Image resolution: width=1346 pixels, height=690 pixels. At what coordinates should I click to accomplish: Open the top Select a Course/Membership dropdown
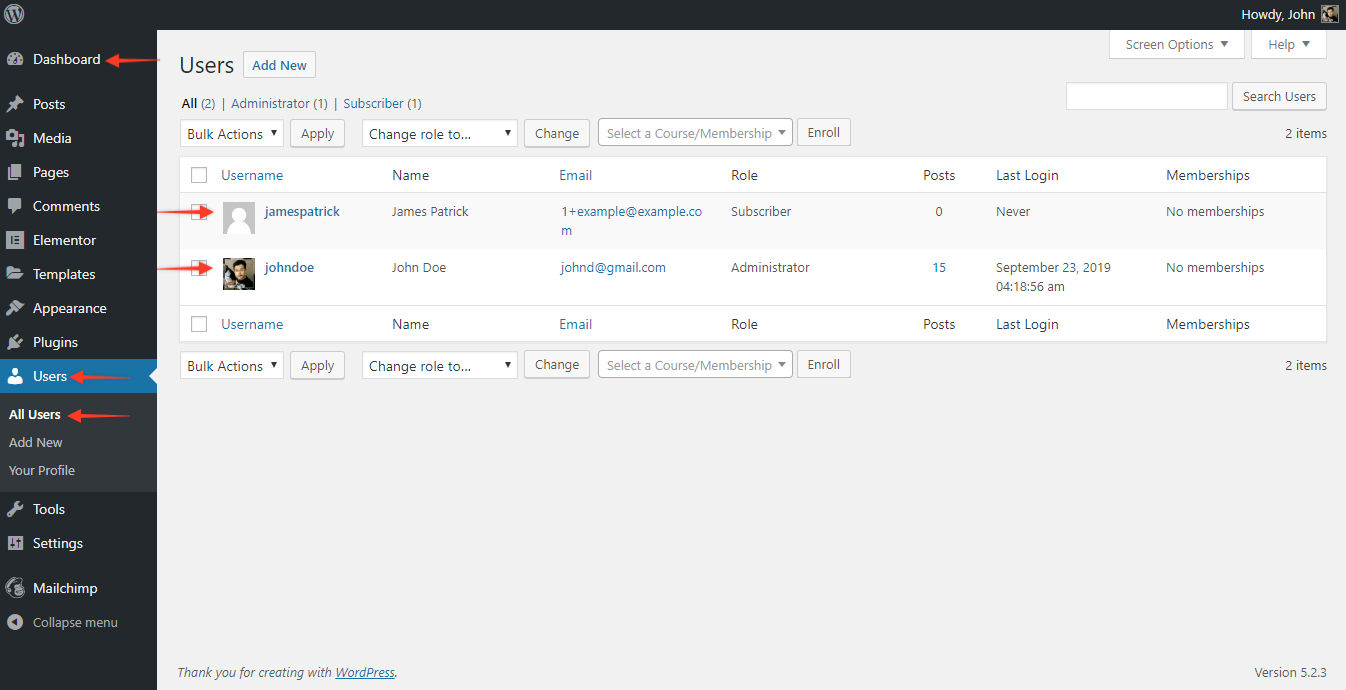pyautogui.click(x=695, y=133)
